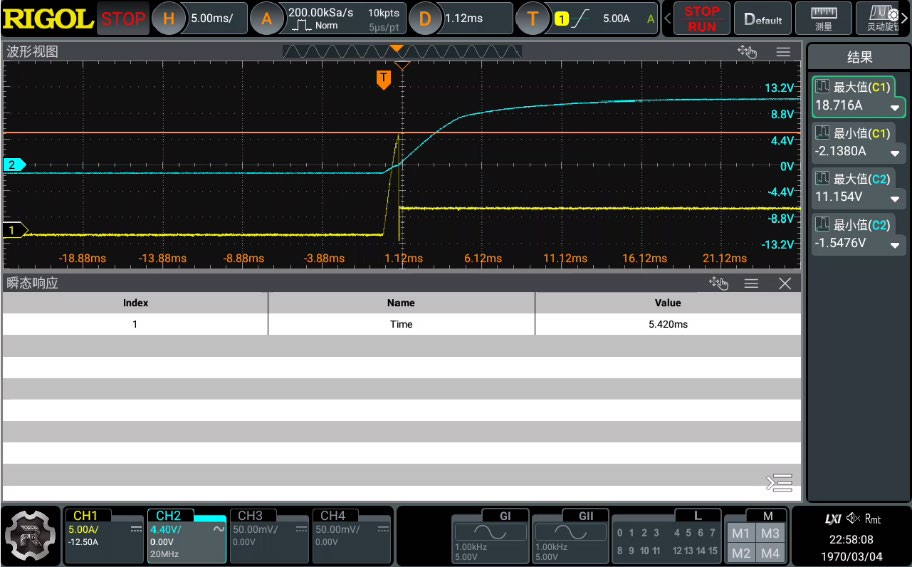Open the 瞬态响应 panel hamburger menu
The image size is (912, 567).
(x=751, y=283)
